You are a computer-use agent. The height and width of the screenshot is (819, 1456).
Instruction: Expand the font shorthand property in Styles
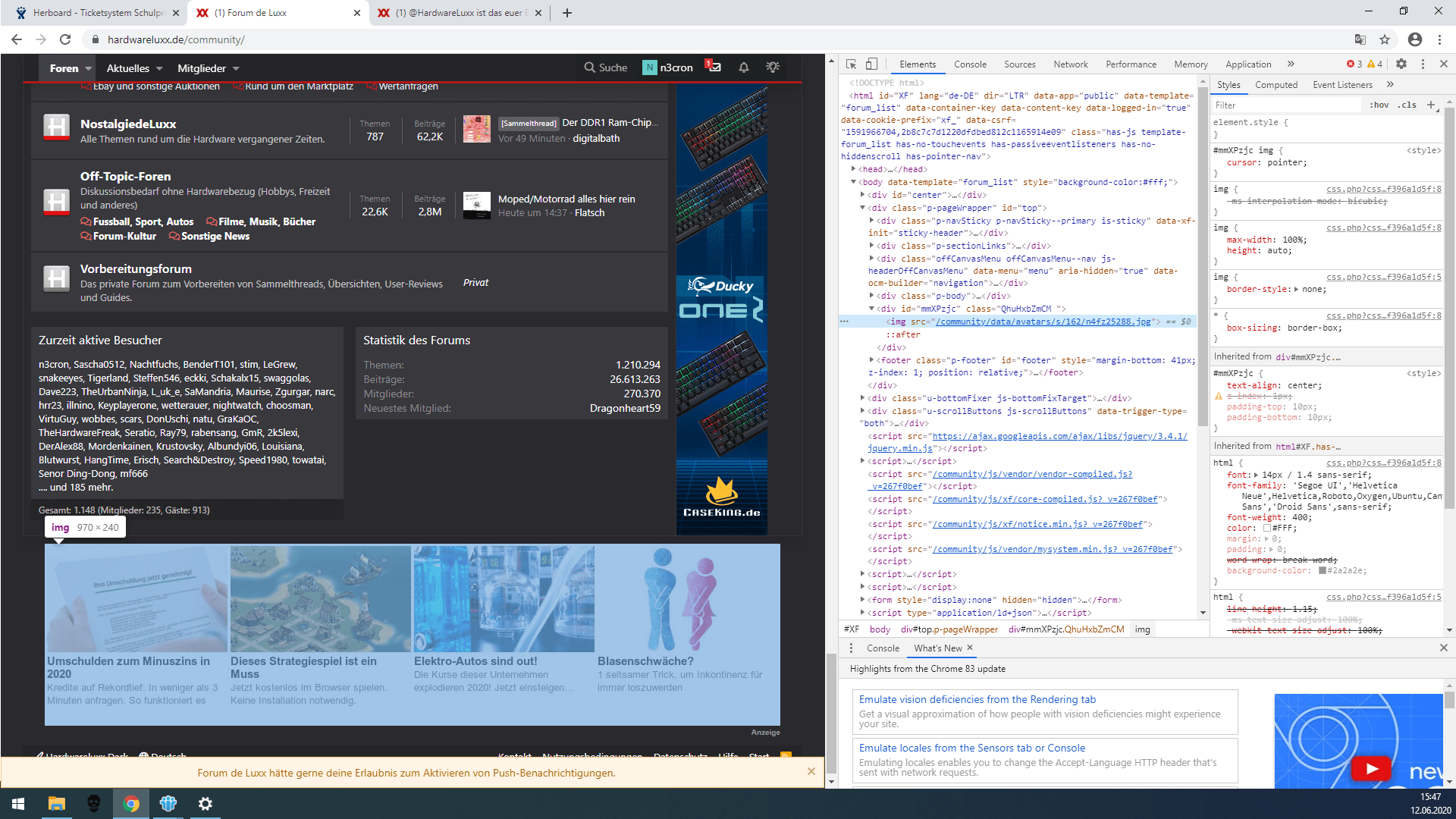[1257, 475]
